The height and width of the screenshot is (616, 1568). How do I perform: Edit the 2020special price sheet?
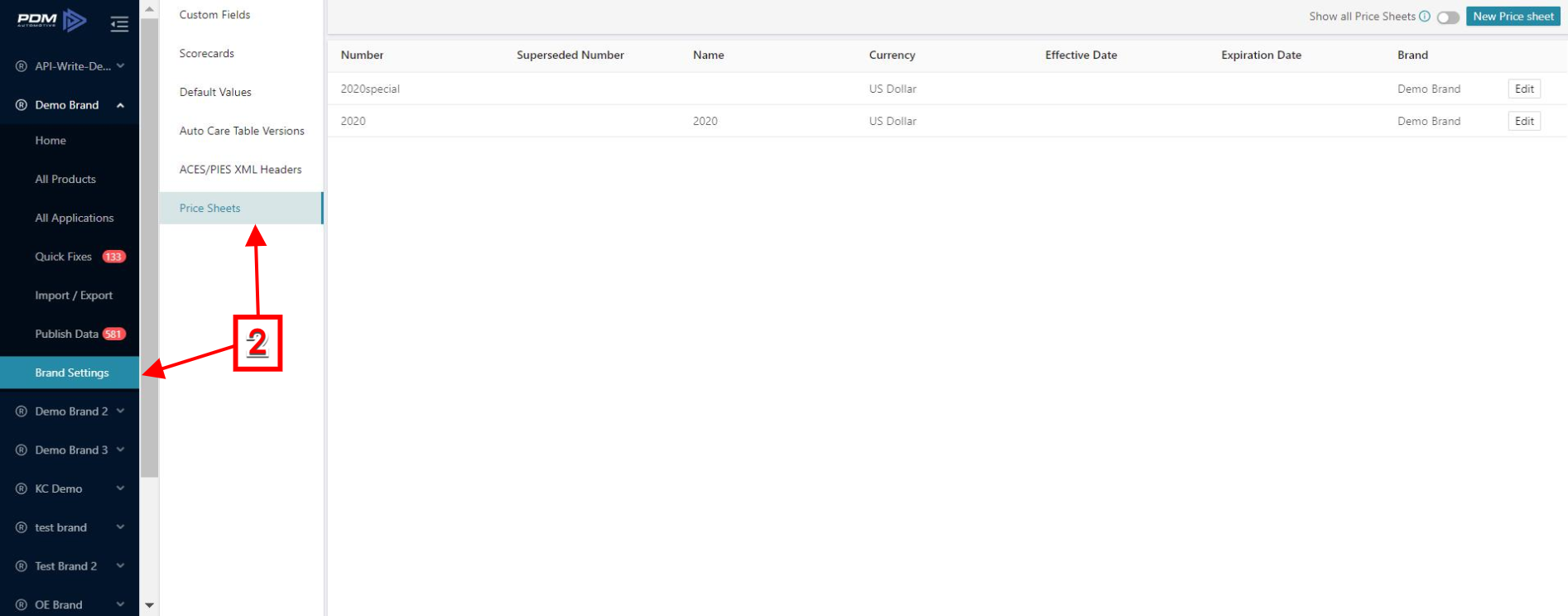click(1524, 89)
